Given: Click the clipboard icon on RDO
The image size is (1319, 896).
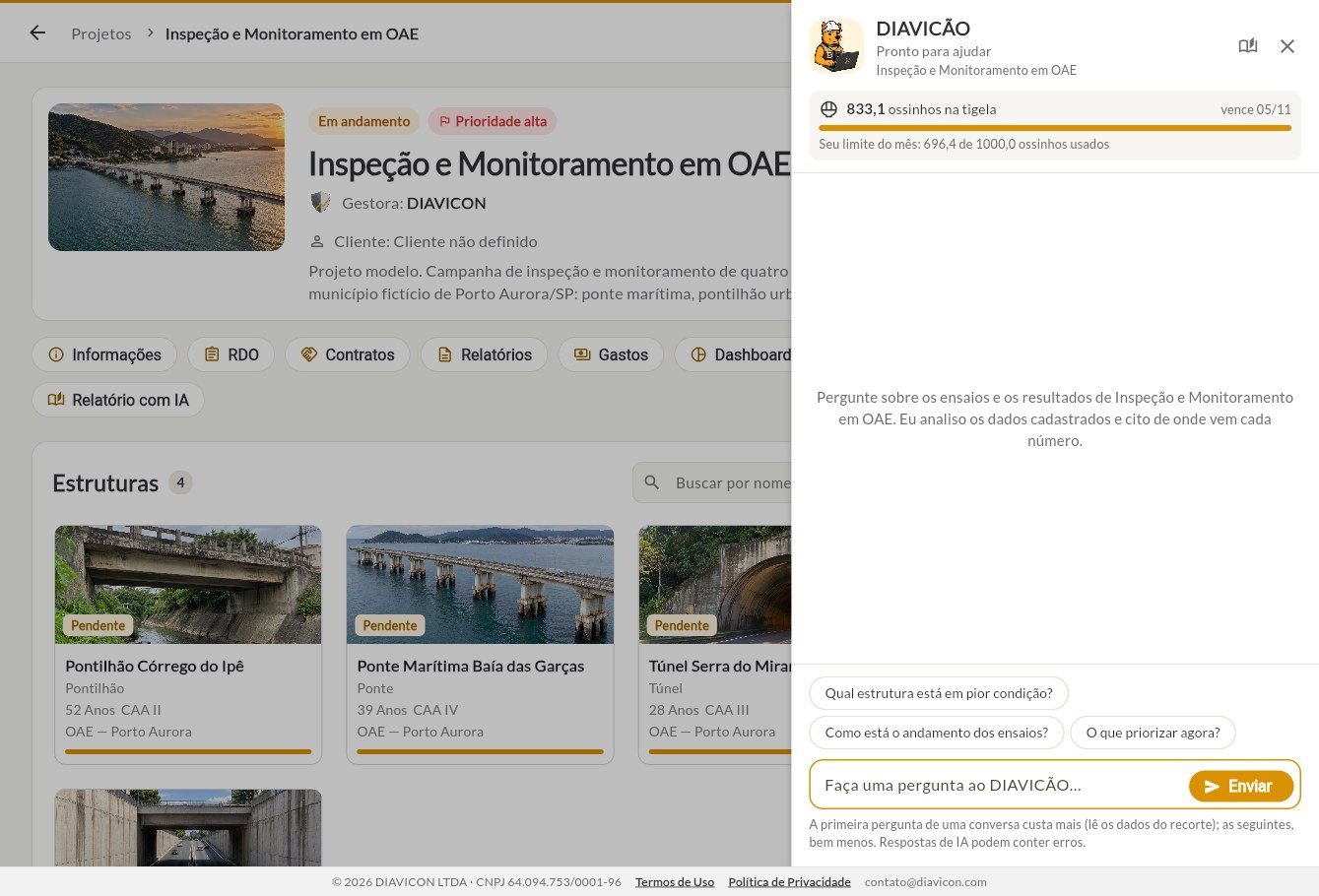Looking at the screenshot, I should (x=212, y=354).
